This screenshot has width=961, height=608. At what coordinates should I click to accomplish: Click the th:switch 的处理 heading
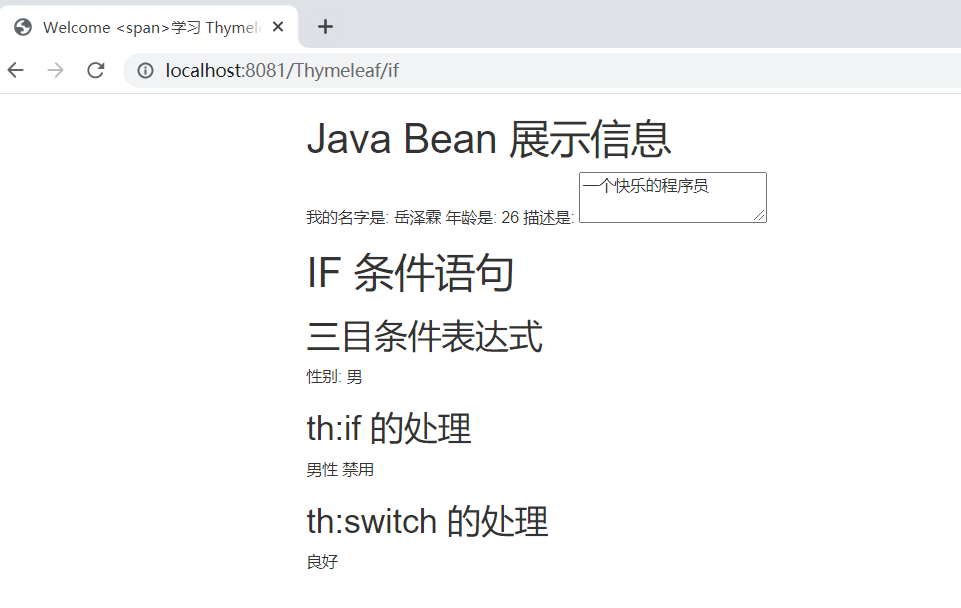tap(425, 520)
